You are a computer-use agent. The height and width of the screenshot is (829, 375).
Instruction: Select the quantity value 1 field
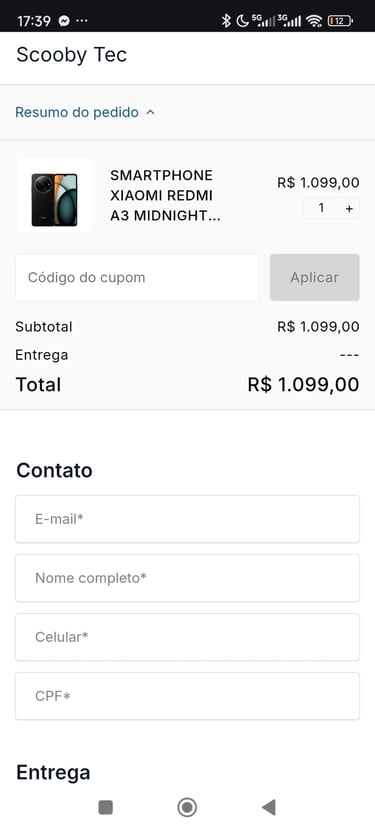(321, 208)
